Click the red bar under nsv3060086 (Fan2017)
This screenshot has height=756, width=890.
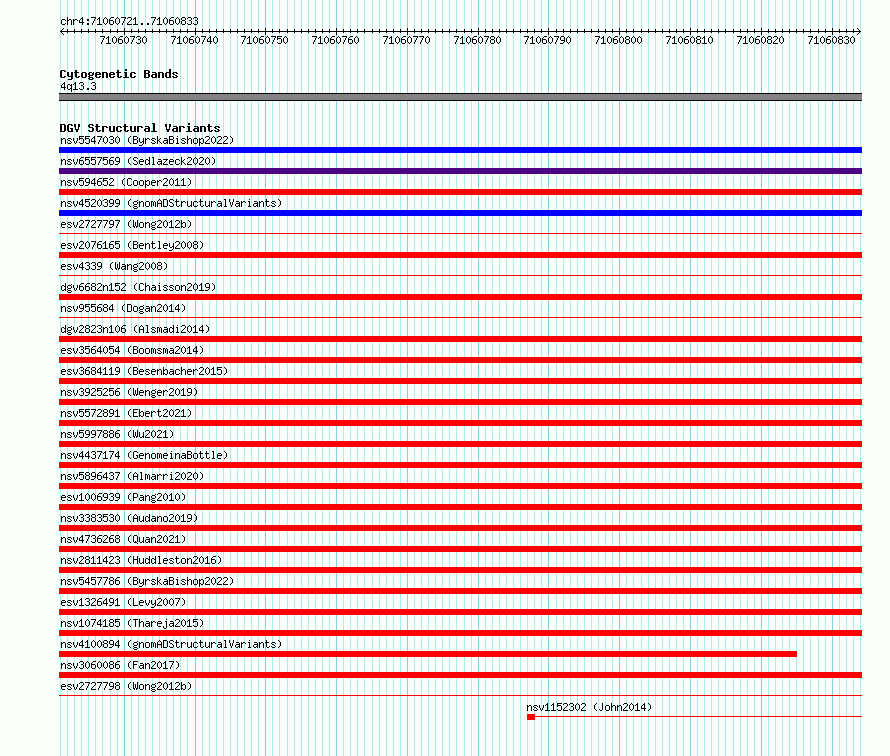(460, 675)
